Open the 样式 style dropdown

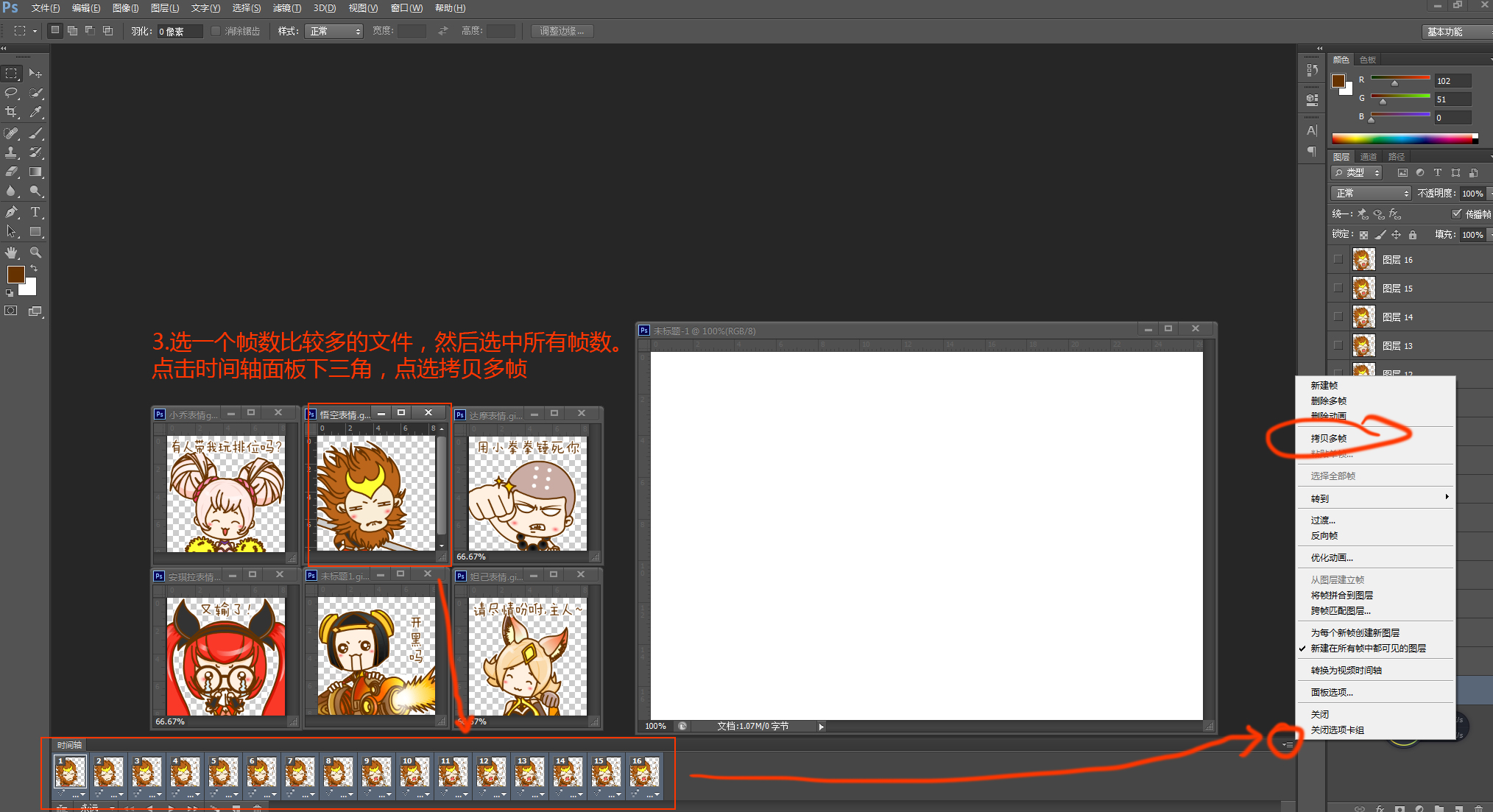tap(334, 31)
